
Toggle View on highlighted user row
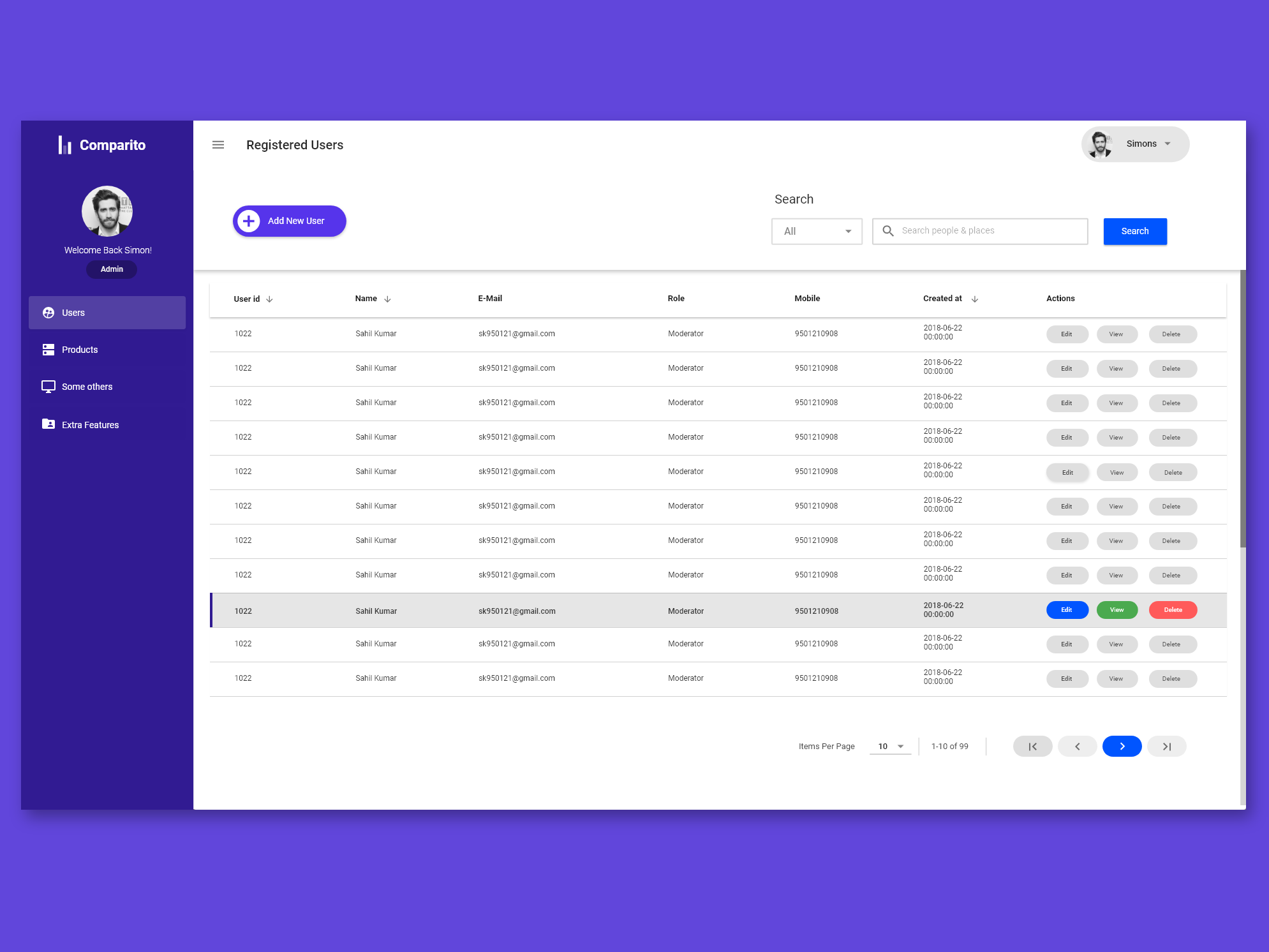point(1116,609)
